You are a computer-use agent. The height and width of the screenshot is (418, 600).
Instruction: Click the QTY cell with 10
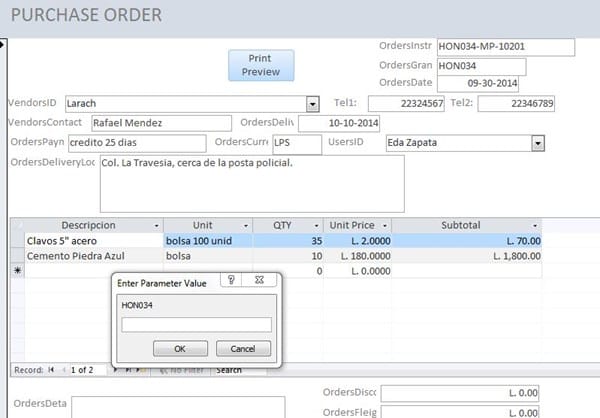(288, 256)
